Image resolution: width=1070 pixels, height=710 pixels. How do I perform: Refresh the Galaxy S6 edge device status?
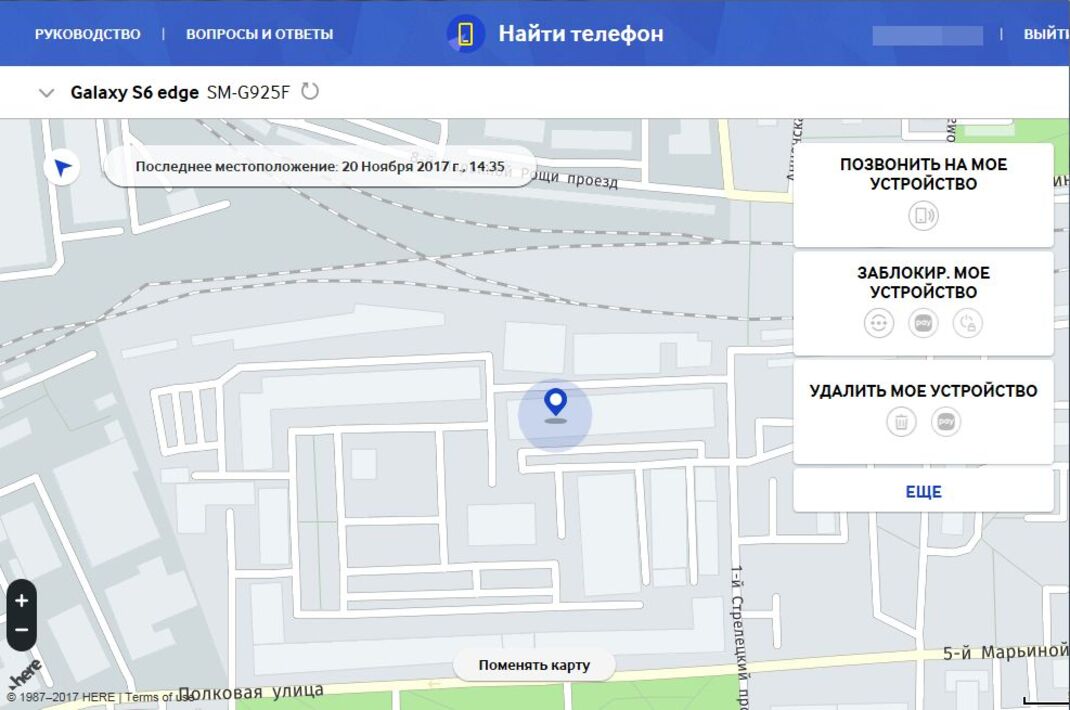(310, 92)
